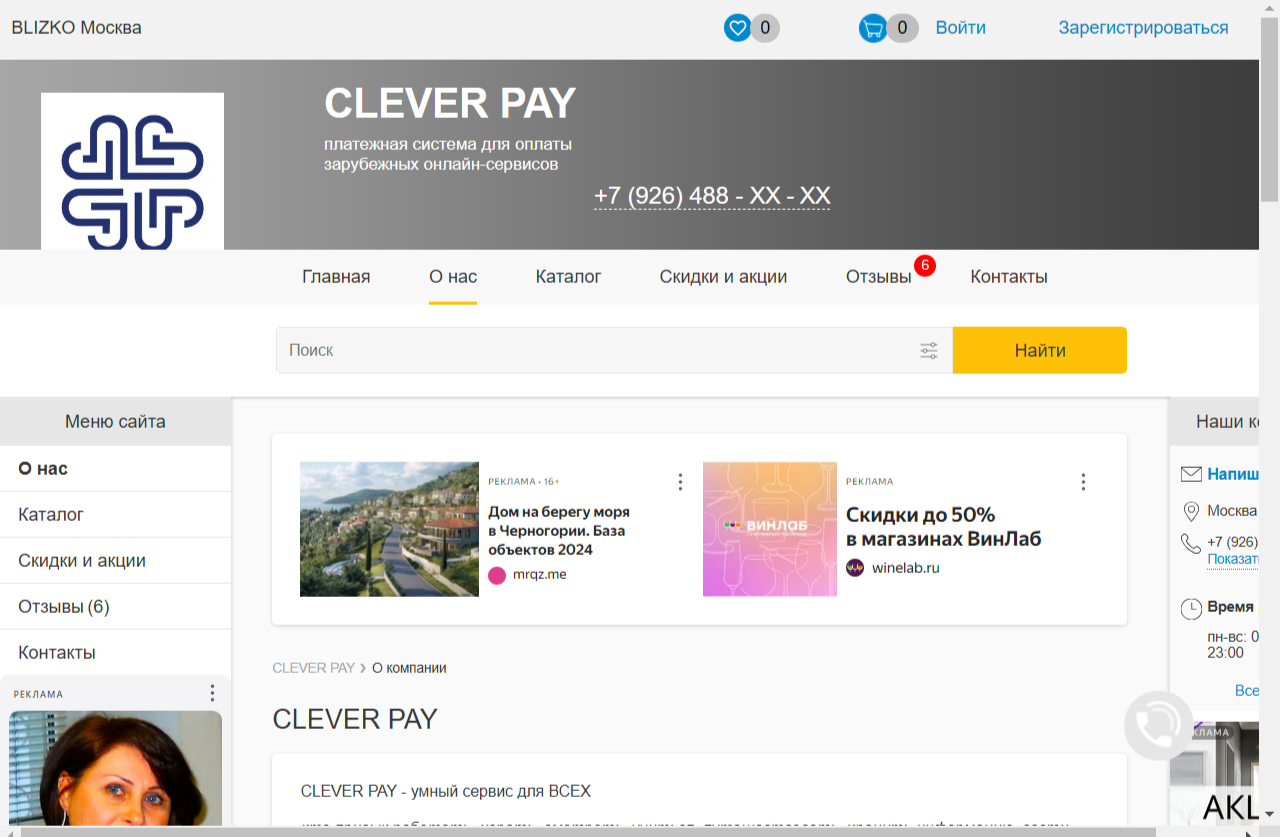Screen dimensions: 1280x837
Task: Click the Зарегистрироваться link
Action: tap(1144, 28)
